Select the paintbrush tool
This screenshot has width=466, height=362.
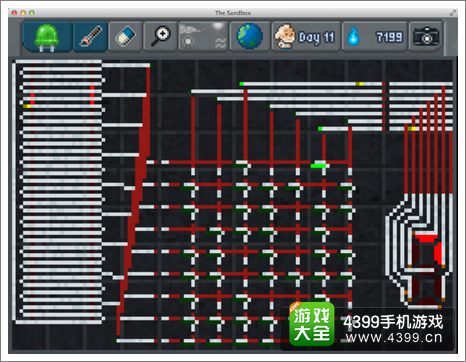coord(91,37)
